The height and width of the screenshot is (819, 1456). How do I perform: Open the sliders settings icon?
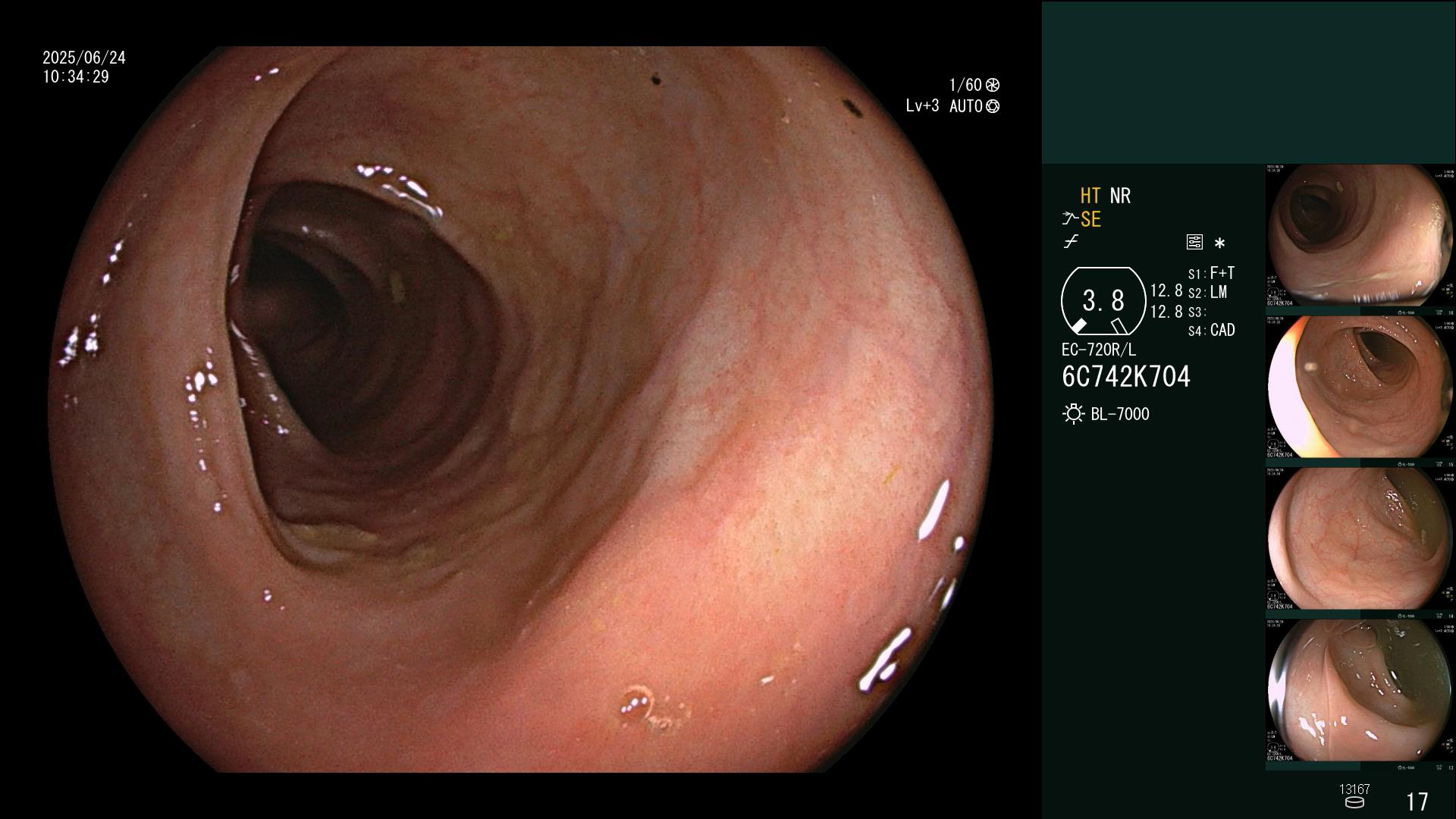click(1194, 243)
